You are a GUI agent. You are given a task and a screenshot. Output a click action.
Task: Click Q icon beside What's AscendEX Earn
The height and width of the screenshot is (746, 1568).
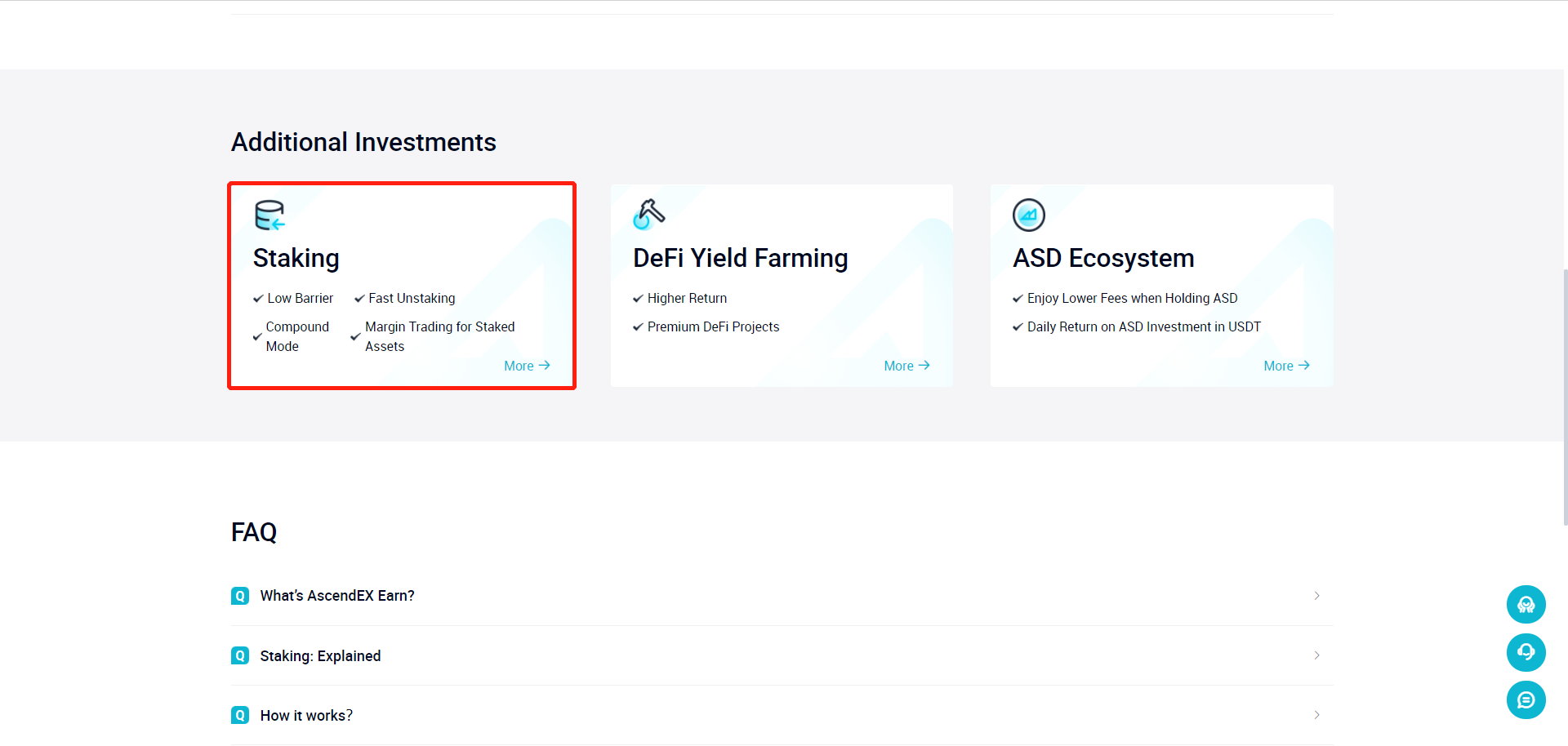pyautogui.click(x=240, y=596)
